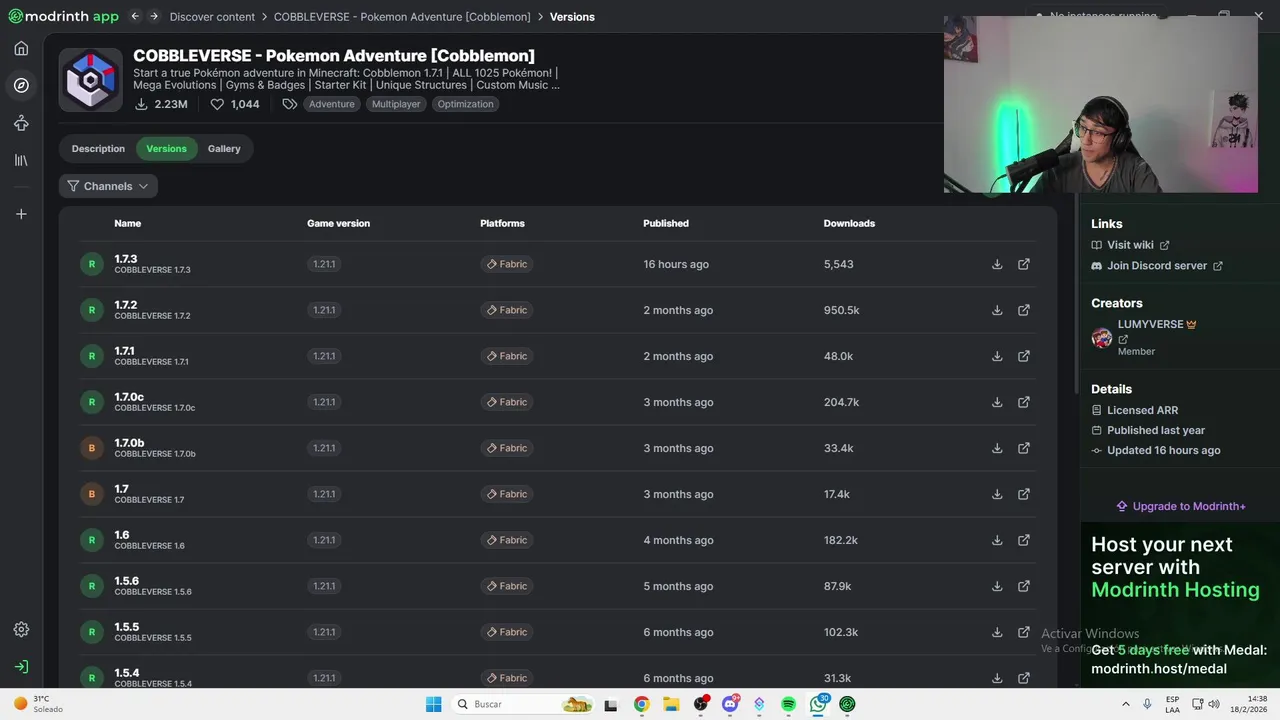Image resolution: width=1280 pixels, height=720 pixels.
Task: Click the taskbar Buscar search box
Action: tap(523, 704)
